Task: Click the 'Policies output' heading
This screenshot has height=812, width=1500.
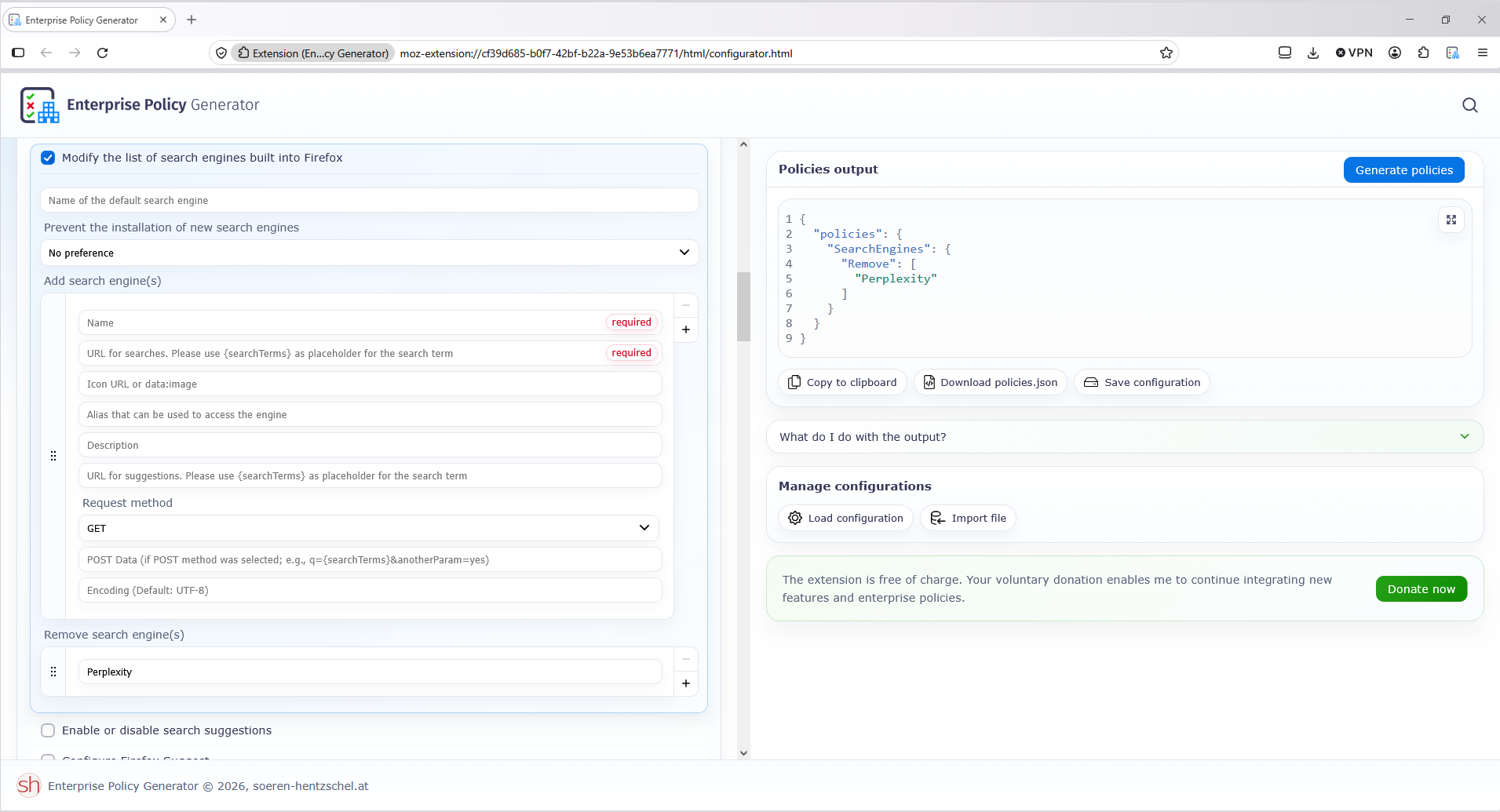Action: click(828, 169)
